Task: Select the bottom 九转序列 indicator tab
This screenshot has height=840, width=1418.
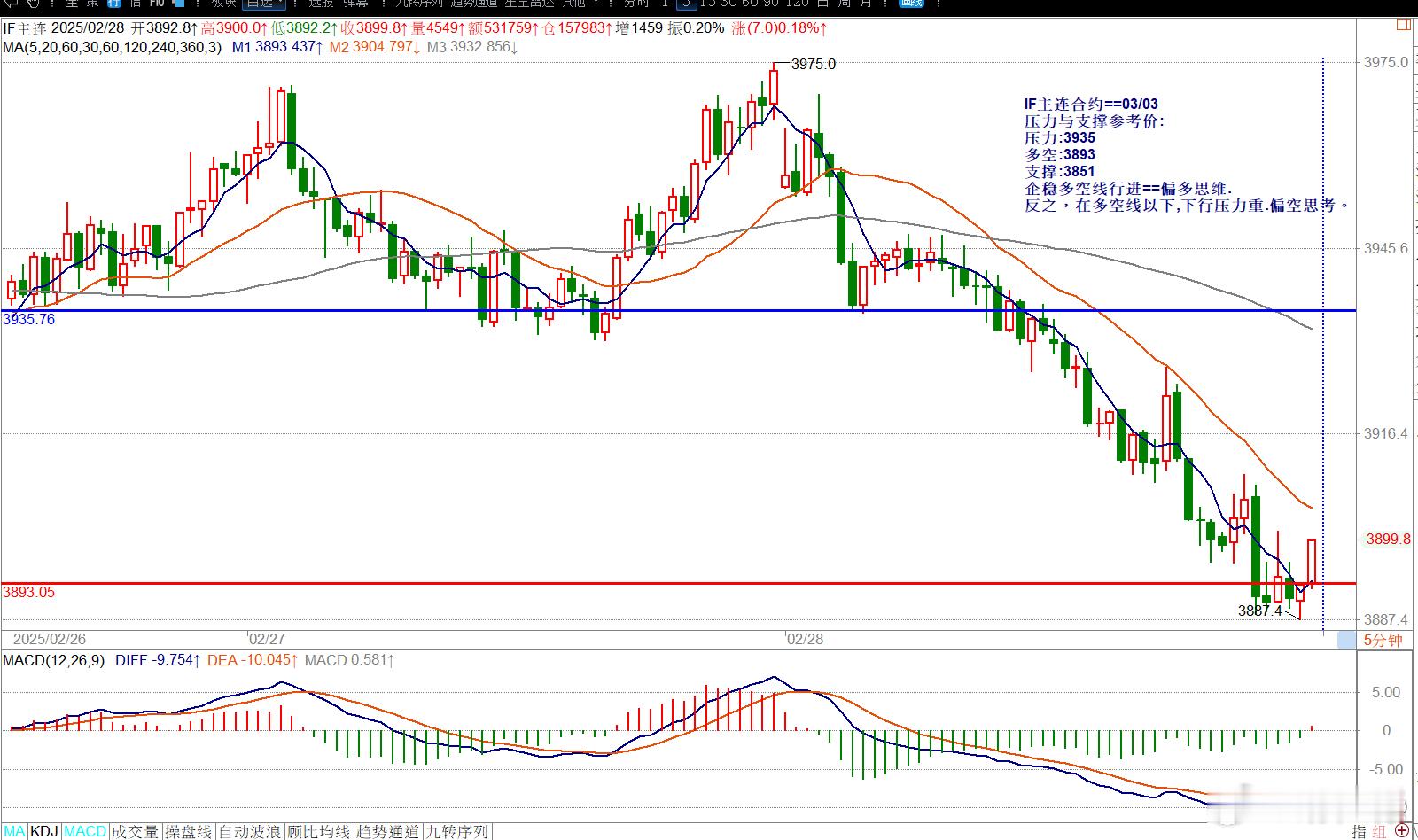Action: tap(457, 831)
